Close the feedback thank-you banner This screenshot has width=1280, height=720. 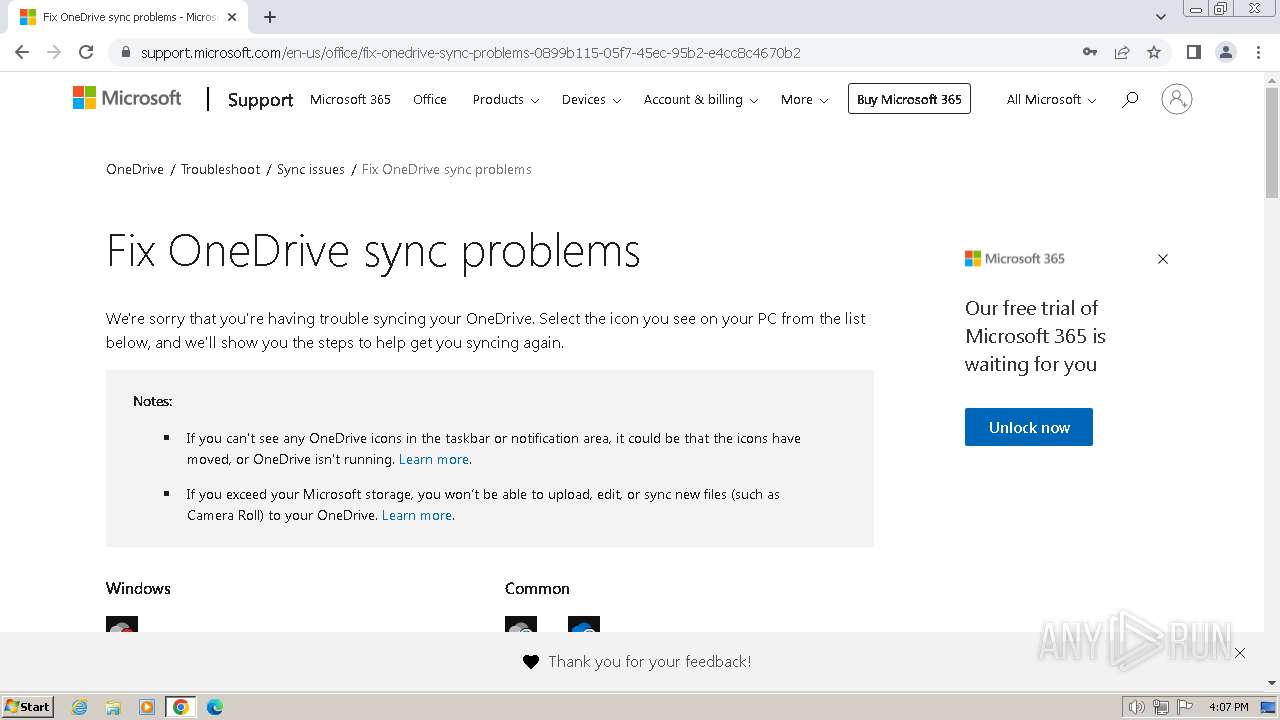(1240, 653)
